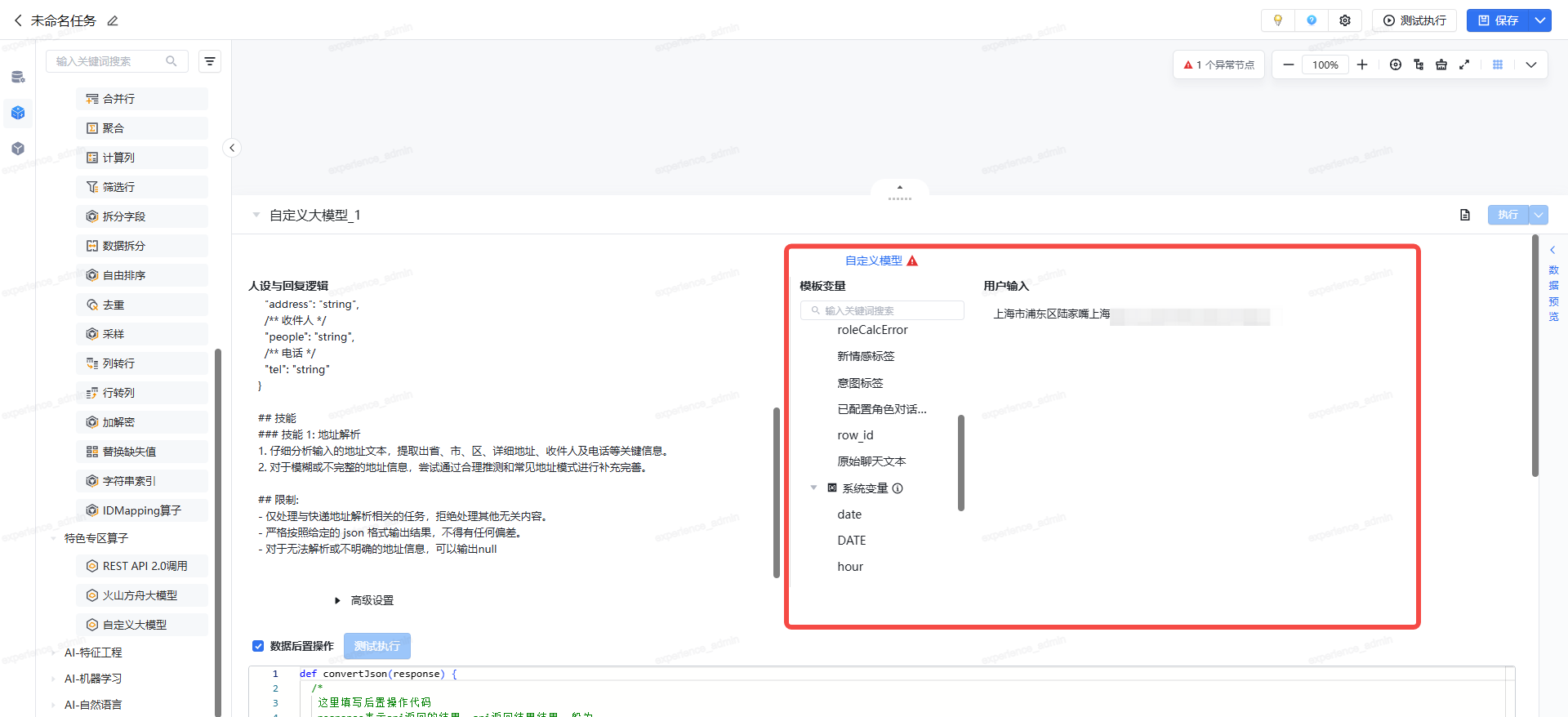Screen dimensions: 1568x717
Task: Click the light blue 测试执行 button below the prompt
Action: (377, 646)
